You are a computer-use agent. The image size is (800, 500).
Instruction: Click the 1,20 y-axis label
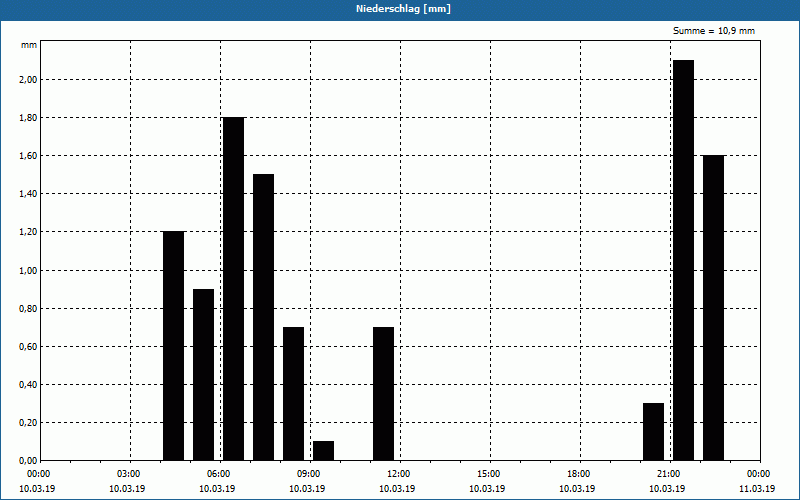click(x=28, y=232)
